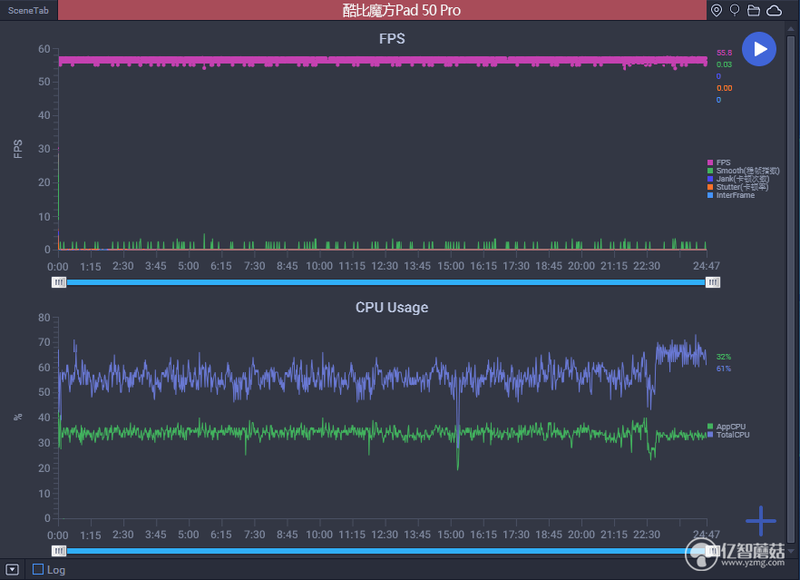Open the folder icon in the header
Image resolution: width=800 pixels, height=580 pixels.
pos(754,10)
